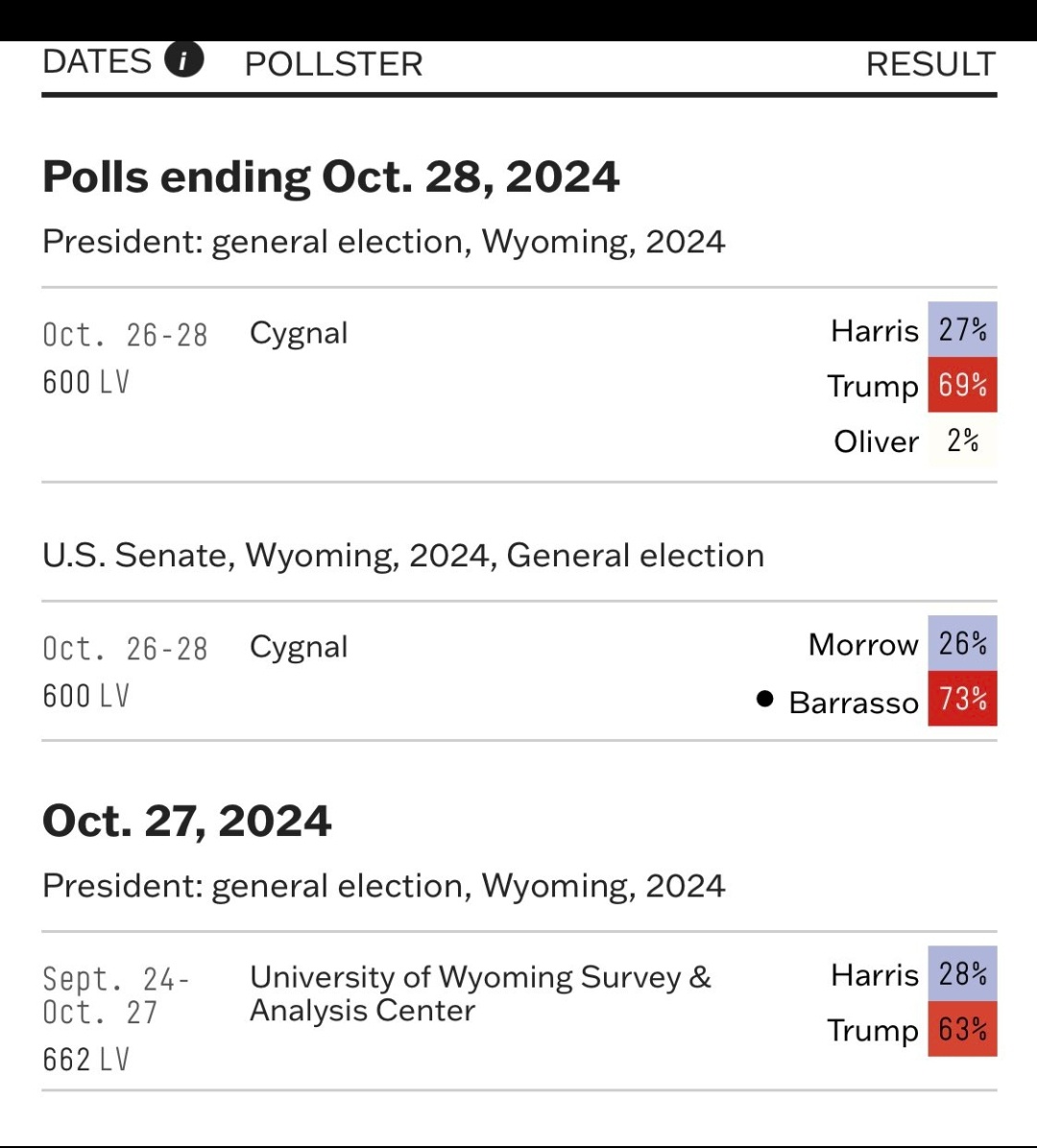This screenshot has width=1037, height=1148.
Task: Click the Harris 28% result box
Action: pos(962,973)
